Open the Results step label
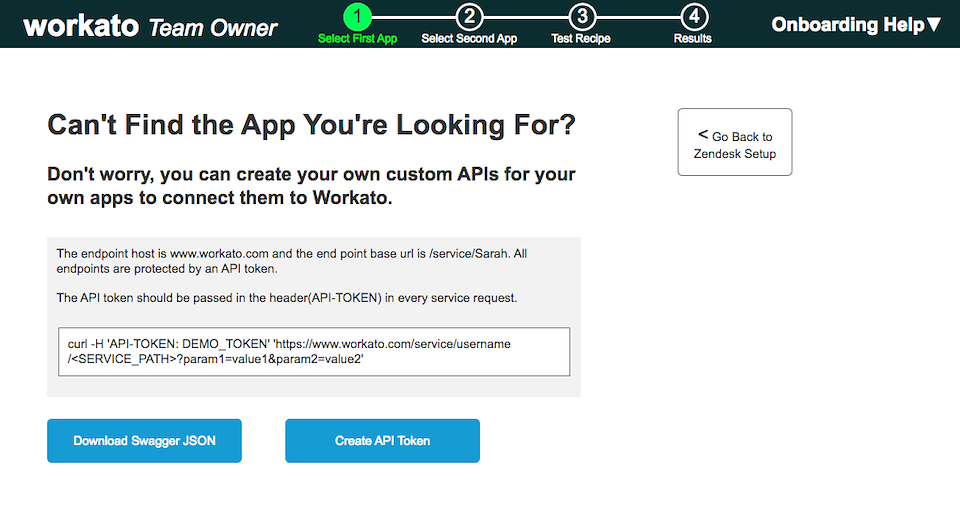Viewport: 960px width, 525px height. pos(692,39)
